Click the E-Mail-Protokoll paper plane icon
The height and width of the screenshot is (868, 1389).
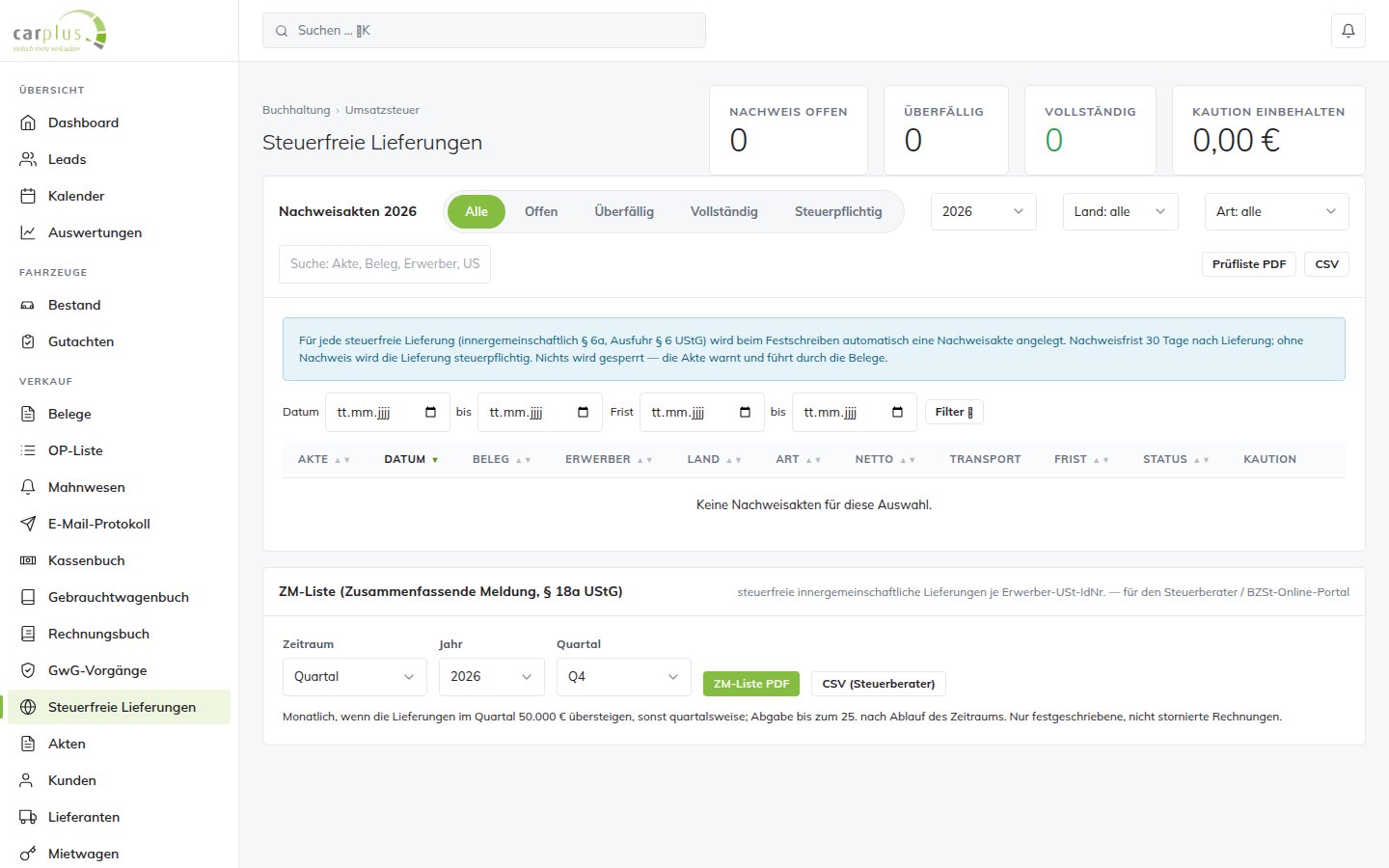[28, 524]
